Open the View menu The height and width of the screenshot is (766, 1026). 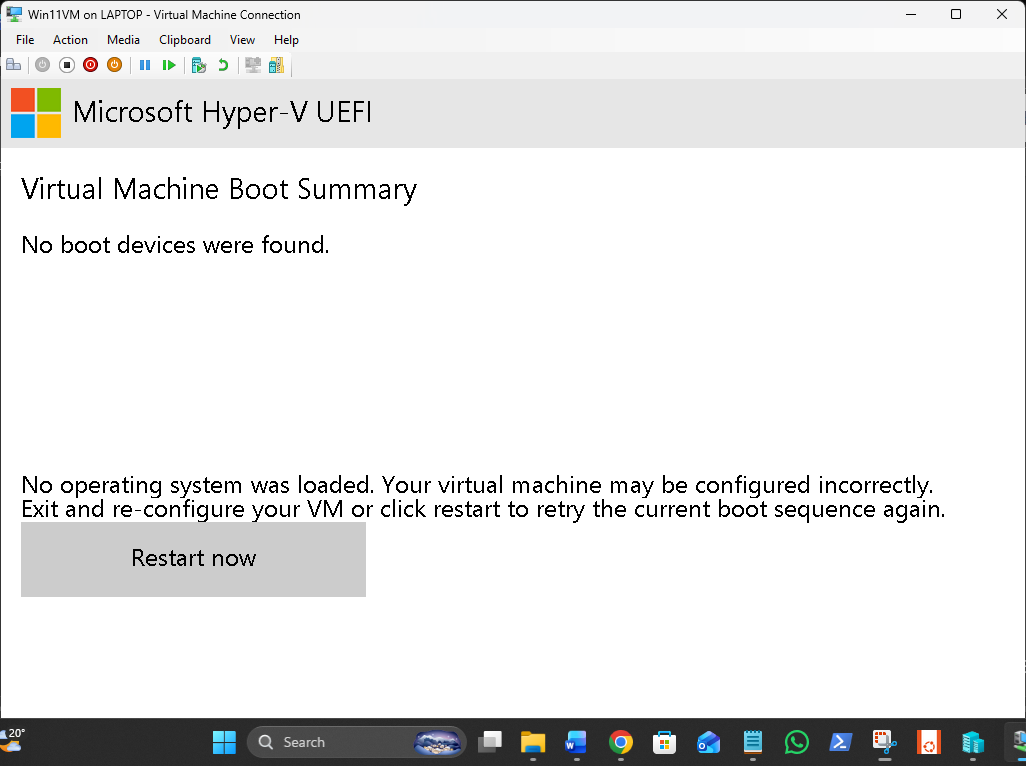242,40
